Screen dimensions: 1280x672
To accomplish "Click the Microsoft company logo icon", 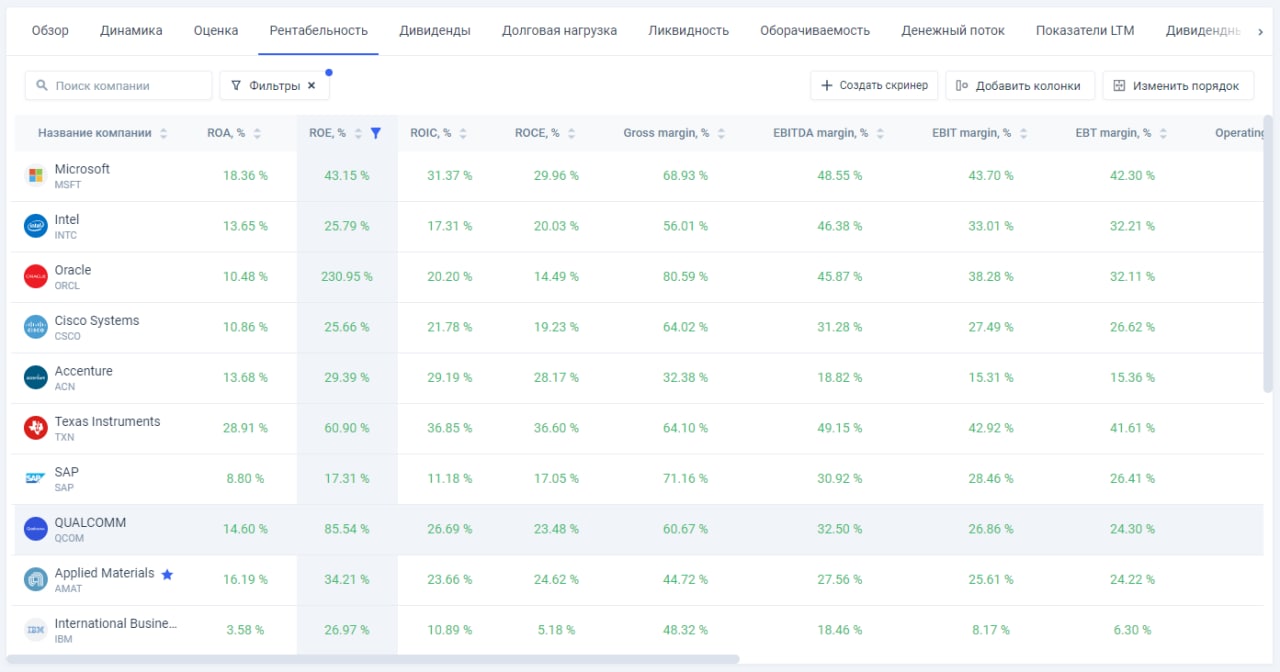I will [x=36, y=176].
